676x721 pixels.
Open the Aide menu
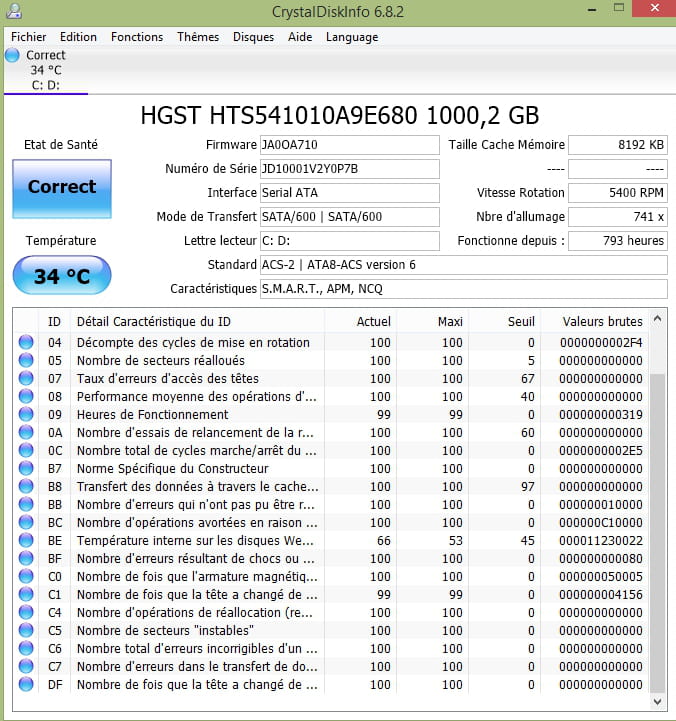(300, 37)
